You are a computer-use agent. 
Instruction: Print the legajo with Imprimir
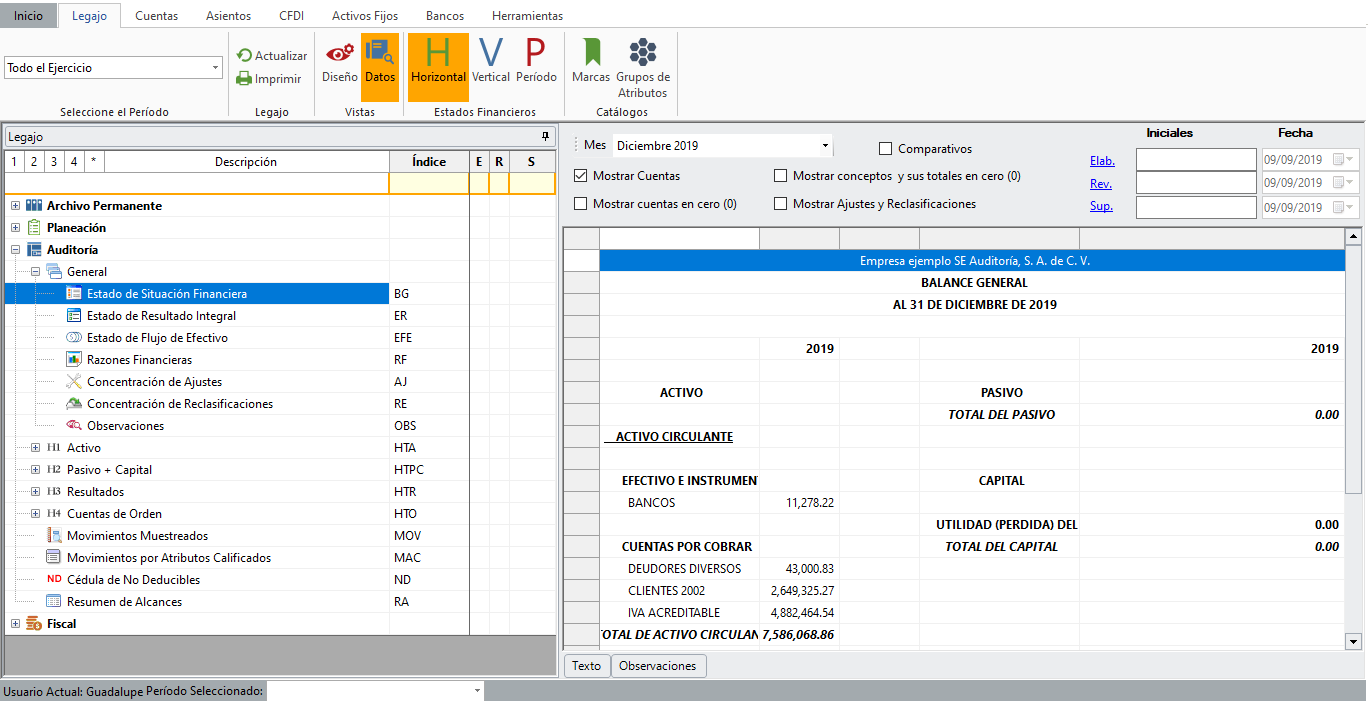245,79
